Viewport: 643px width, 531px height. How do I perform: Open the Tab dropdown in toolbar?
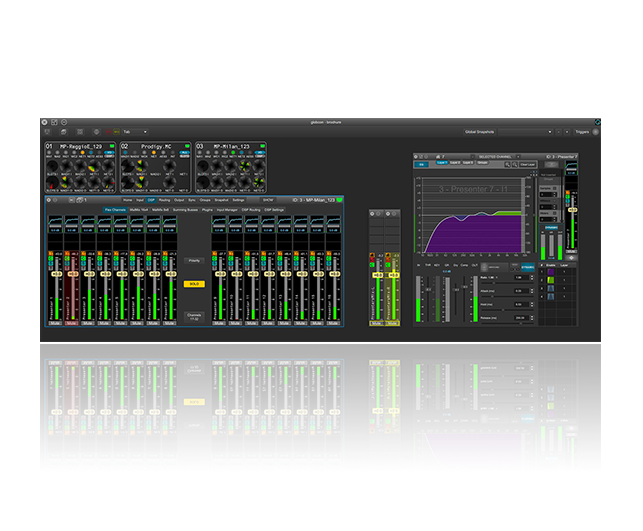(134, 131)
